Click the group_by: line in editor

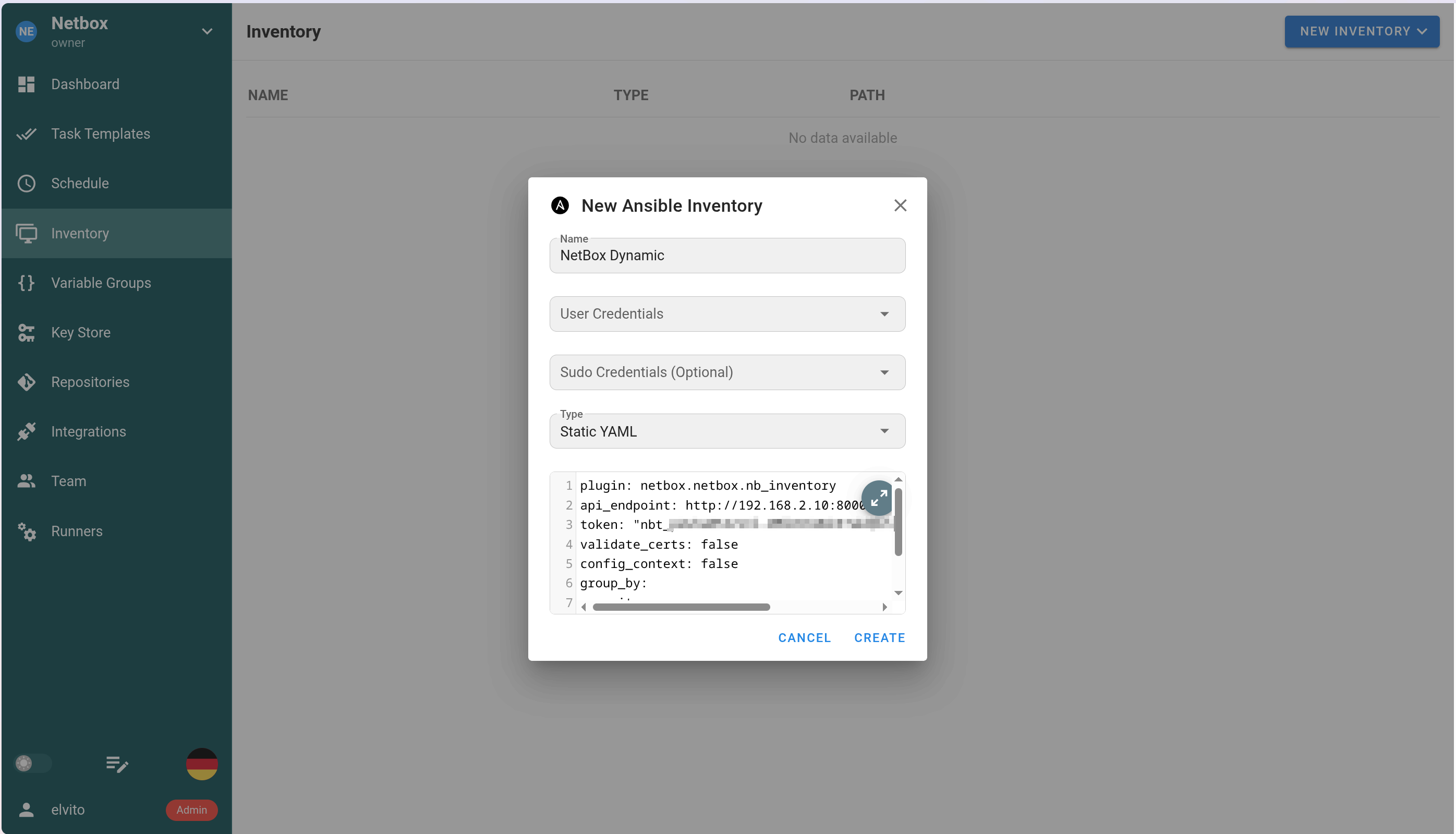613,583
